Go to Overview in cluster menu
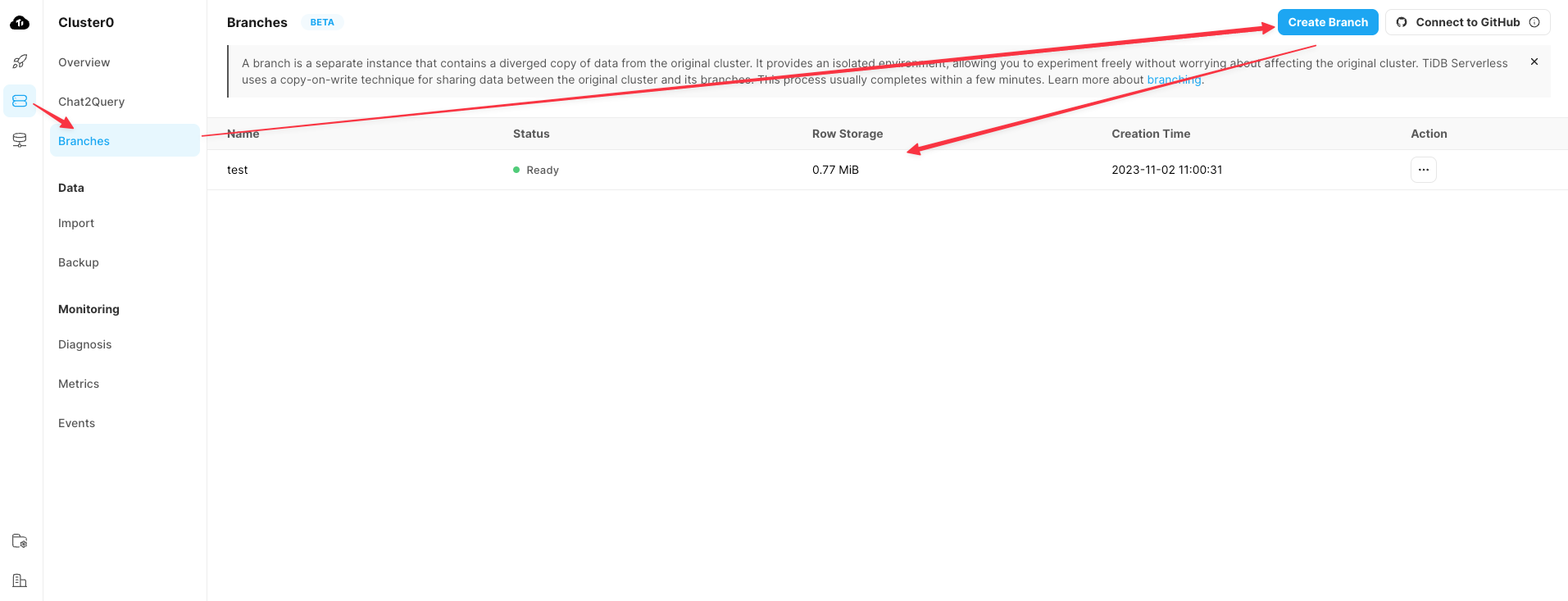Viewport: 1568px width, 601px height. point(84,62)
